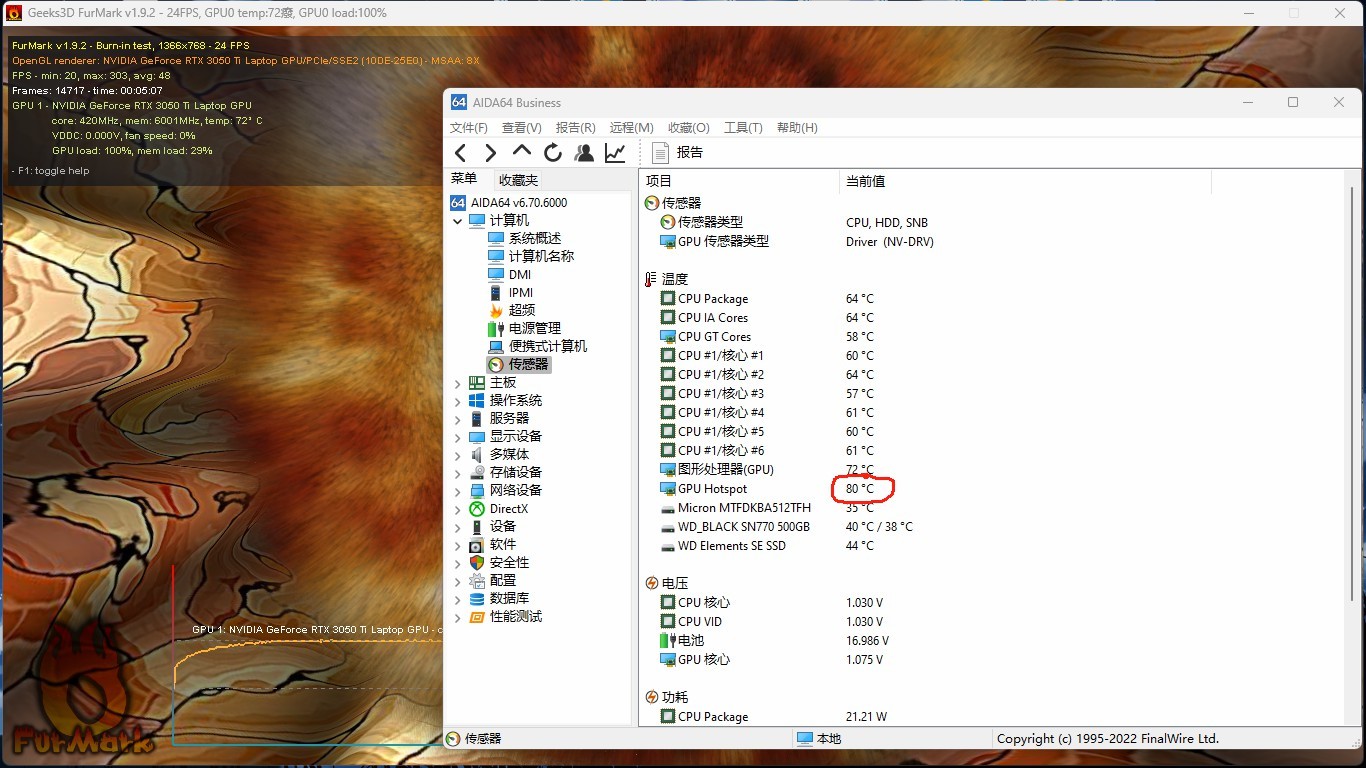Open the user management toolbar icon
This screenshot has width=1366, height=768.
584,153
